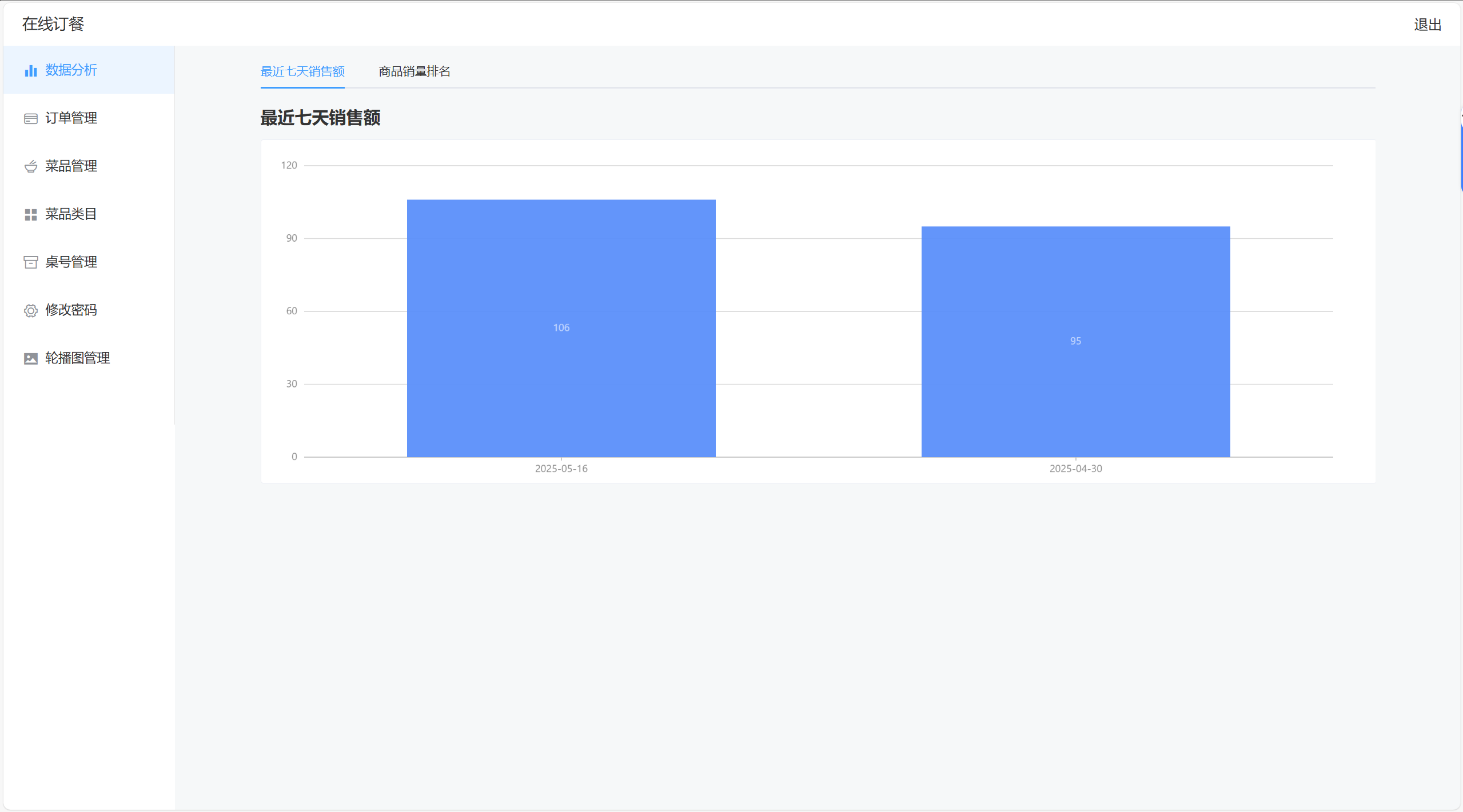Select the 最近七天销售额 tab
The width and height of the screenshot is (1463, 812).
pyautogui.click(x=302, y=71)
